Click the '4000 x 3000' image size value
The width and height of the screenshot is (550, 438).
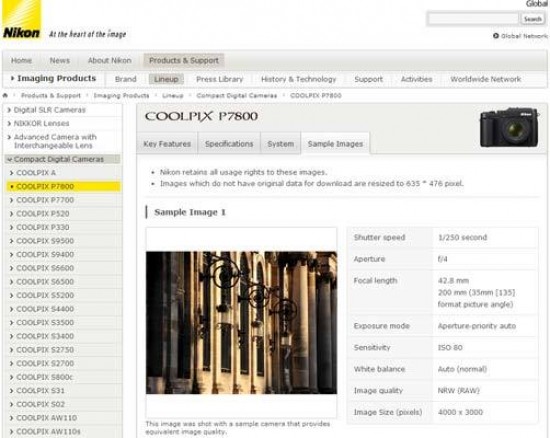click(x=460, y=412)
